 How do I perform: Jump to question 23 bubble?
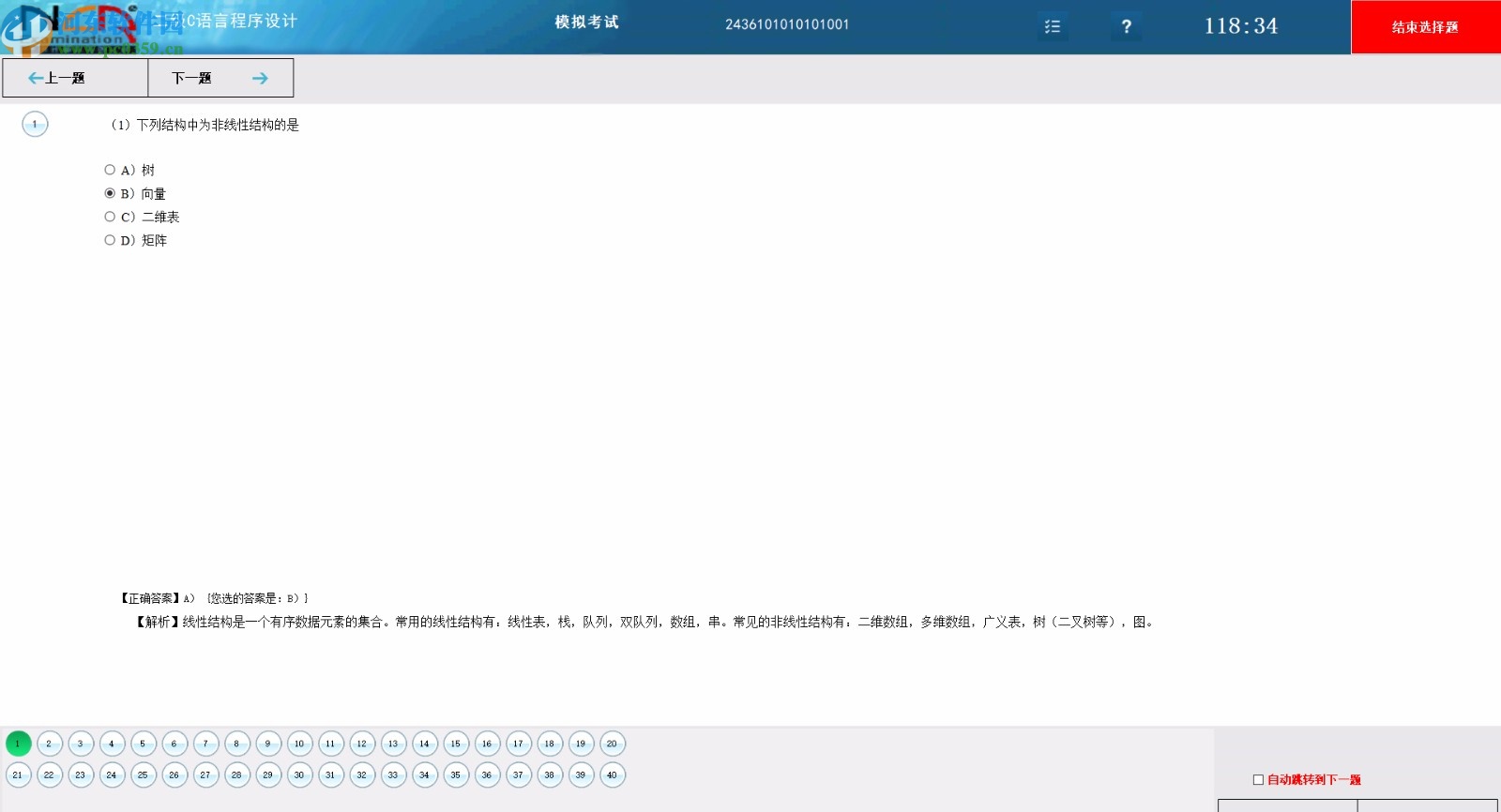(x=81, y=774)
